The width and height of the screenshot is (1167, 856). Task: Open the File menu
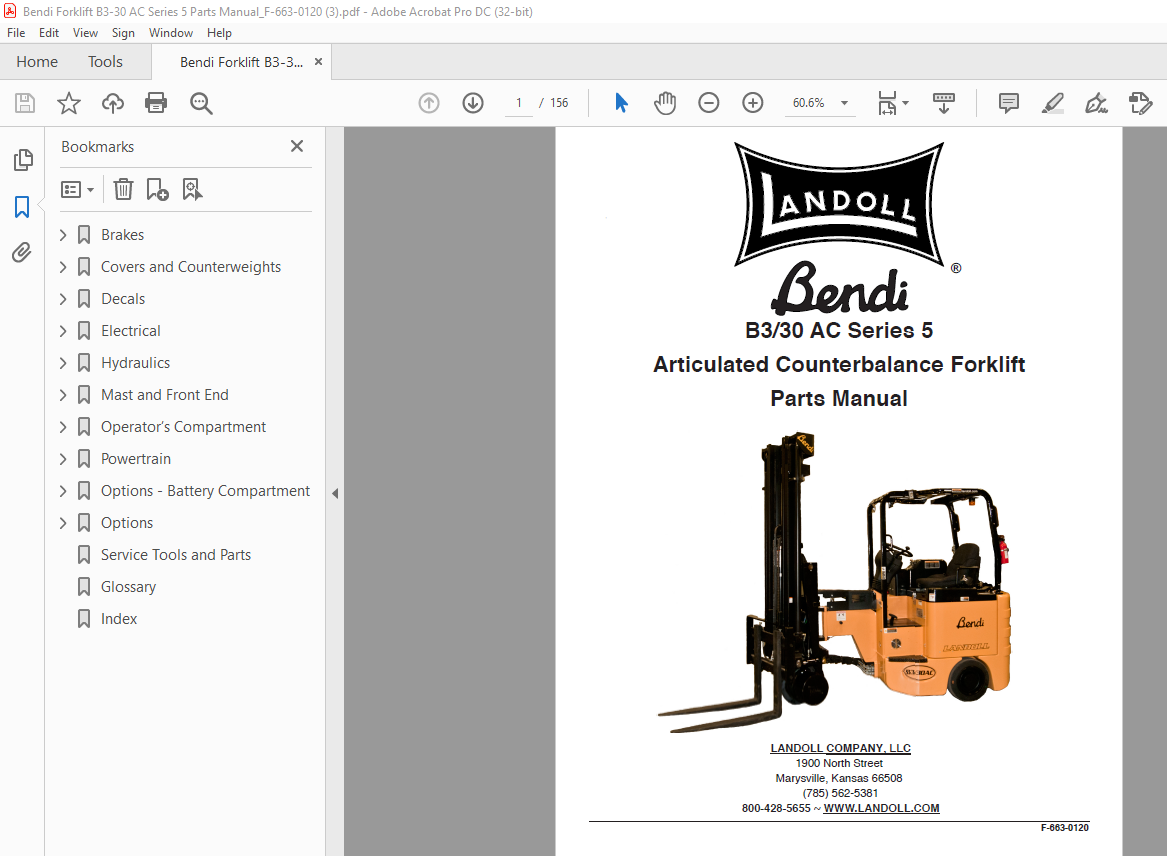pyautogui.click(x=16, y=33)
